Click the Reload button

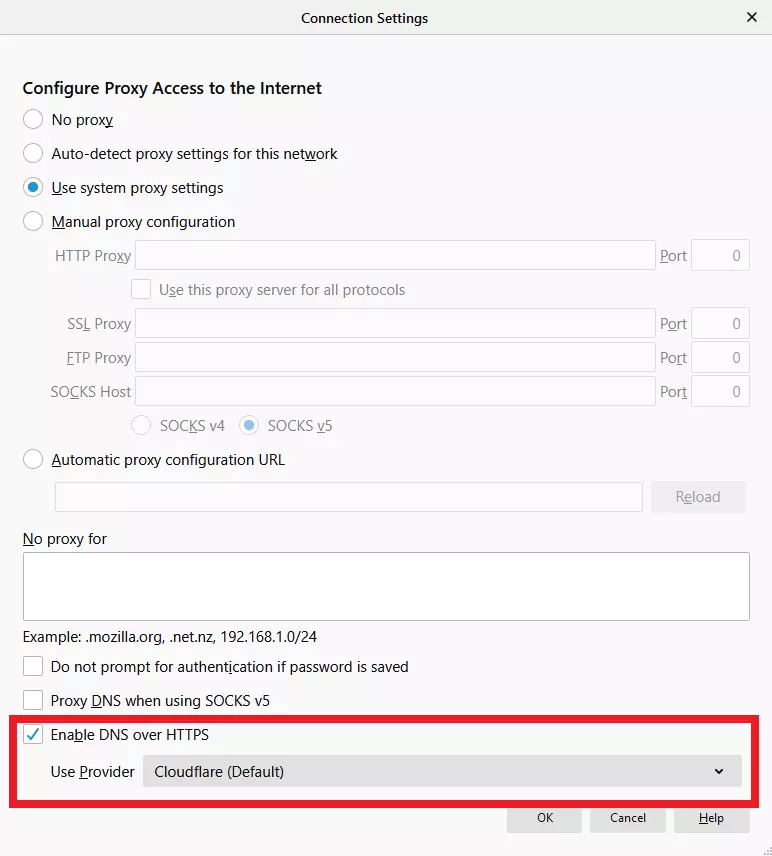click(697, 497)
